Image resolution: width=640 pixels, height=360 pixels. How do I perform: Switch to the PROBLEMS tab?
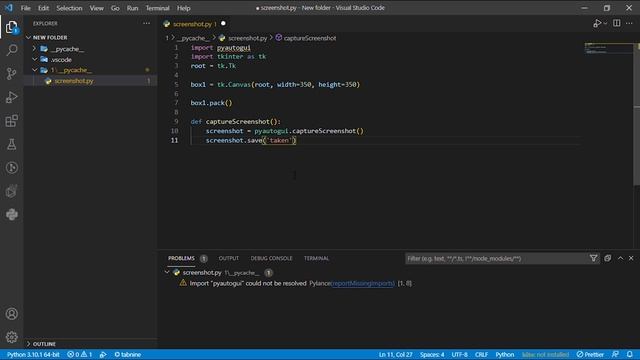coord(181,258)
